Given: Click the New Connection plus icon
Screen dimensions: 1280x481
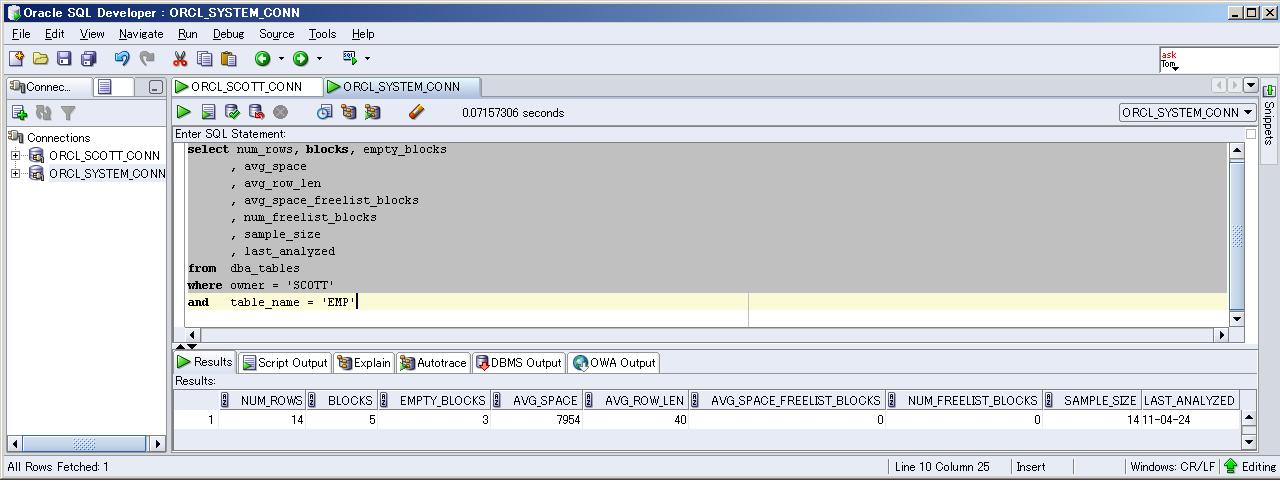Looking at the screenshot, I should click(x=18, y=113).
